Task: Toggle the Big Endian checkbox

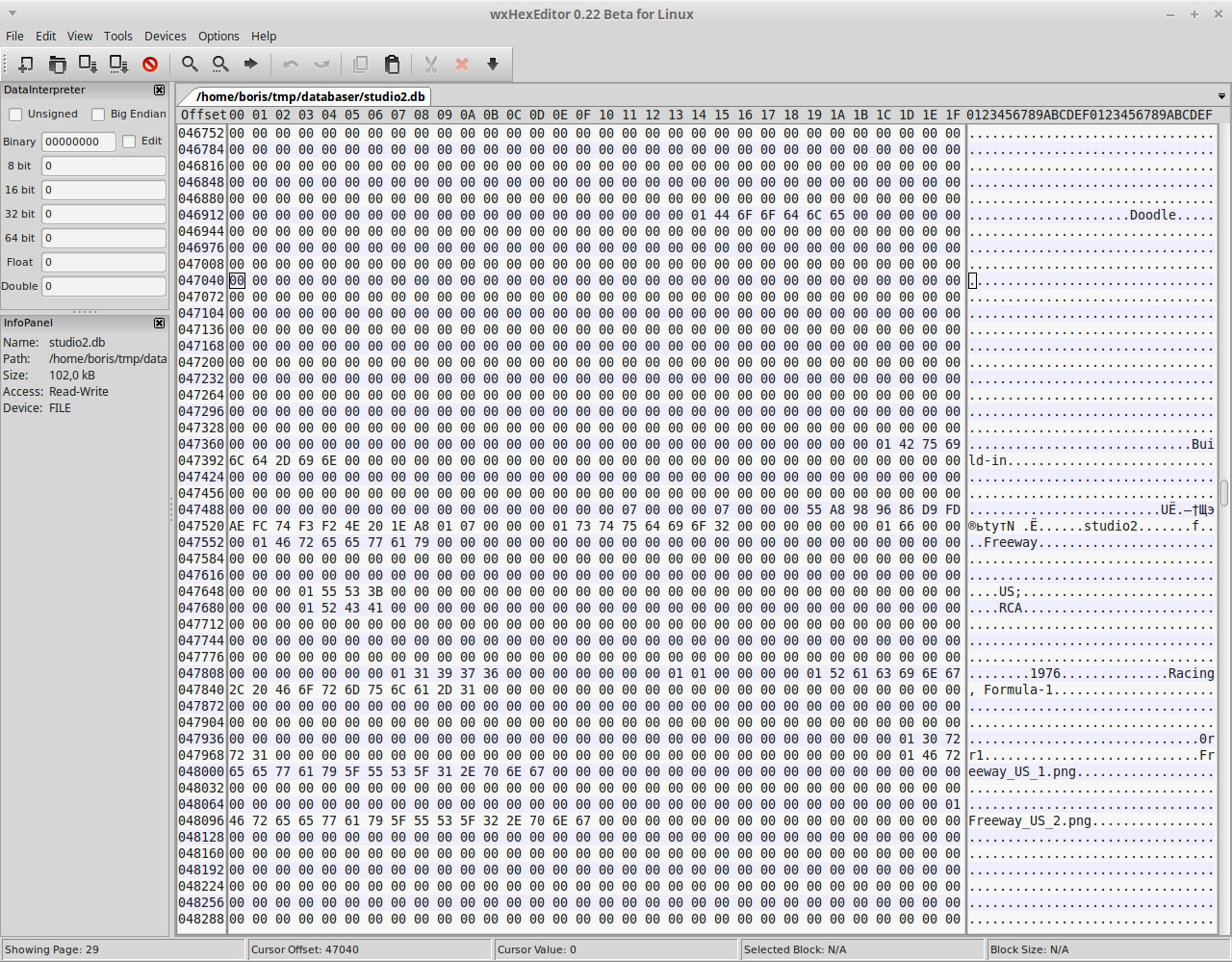Action: [x=98, y=115]
